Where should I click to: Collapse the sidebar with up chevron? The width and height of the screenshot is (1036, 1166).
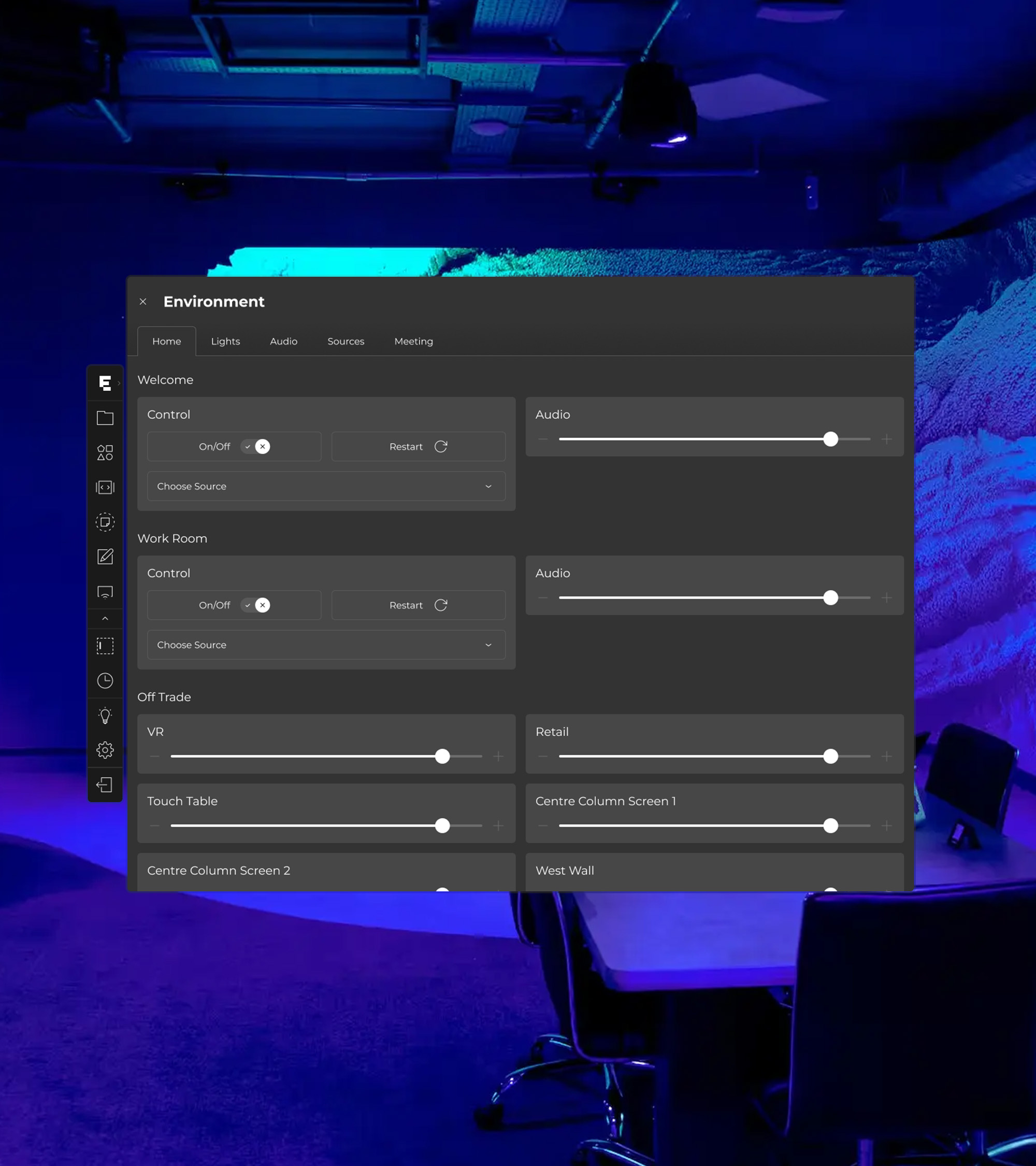105,619
